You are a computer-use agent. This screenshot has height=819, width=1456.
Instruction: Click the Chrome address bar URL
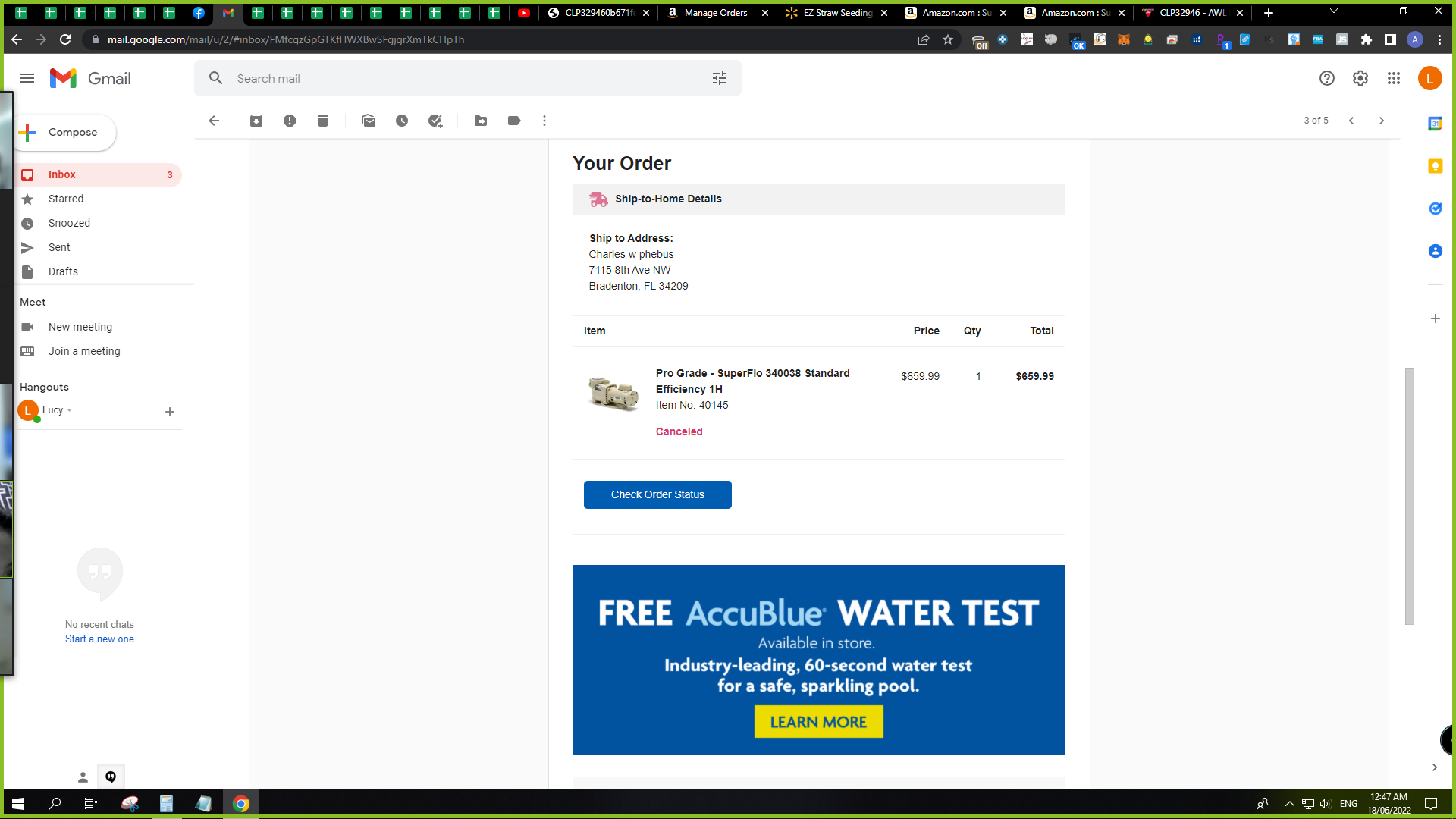coord(285,39)
